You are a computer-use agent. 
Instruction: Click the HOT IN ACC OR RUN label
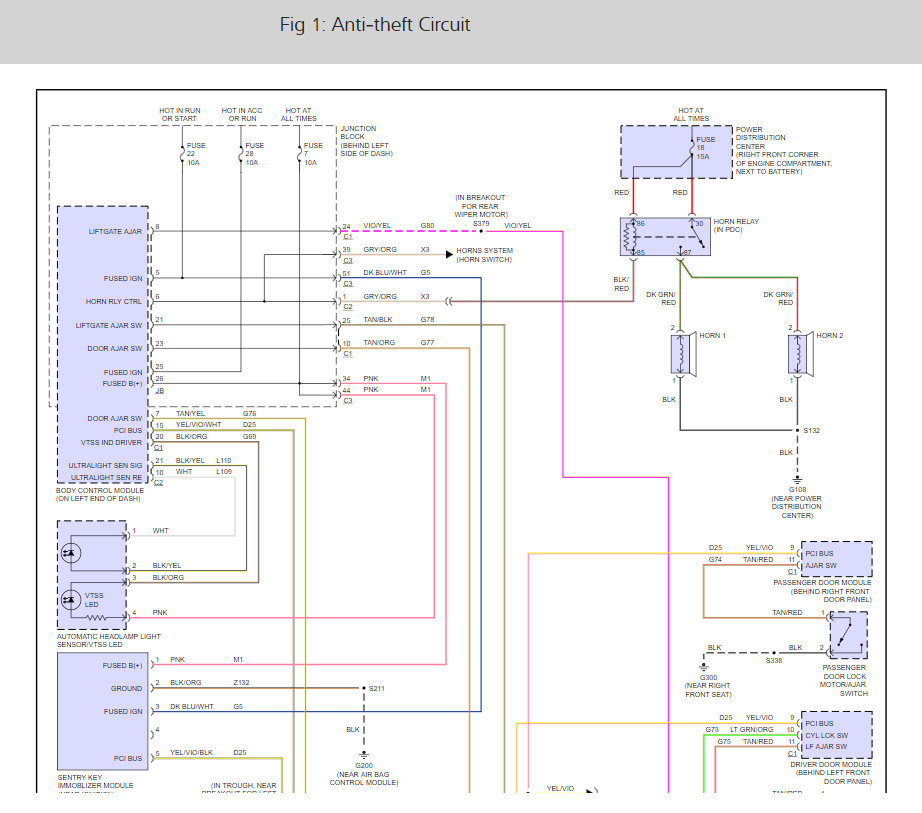tap(242, 115)
